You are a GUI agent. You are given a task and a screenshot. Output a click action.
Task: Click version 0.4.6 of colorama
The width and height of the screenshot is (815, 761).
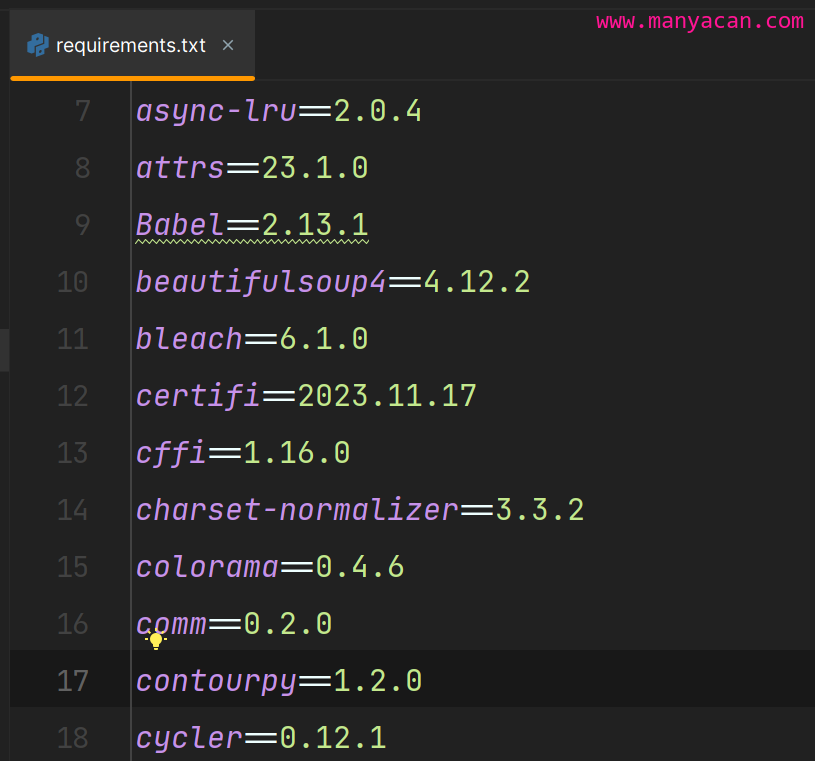360,567
